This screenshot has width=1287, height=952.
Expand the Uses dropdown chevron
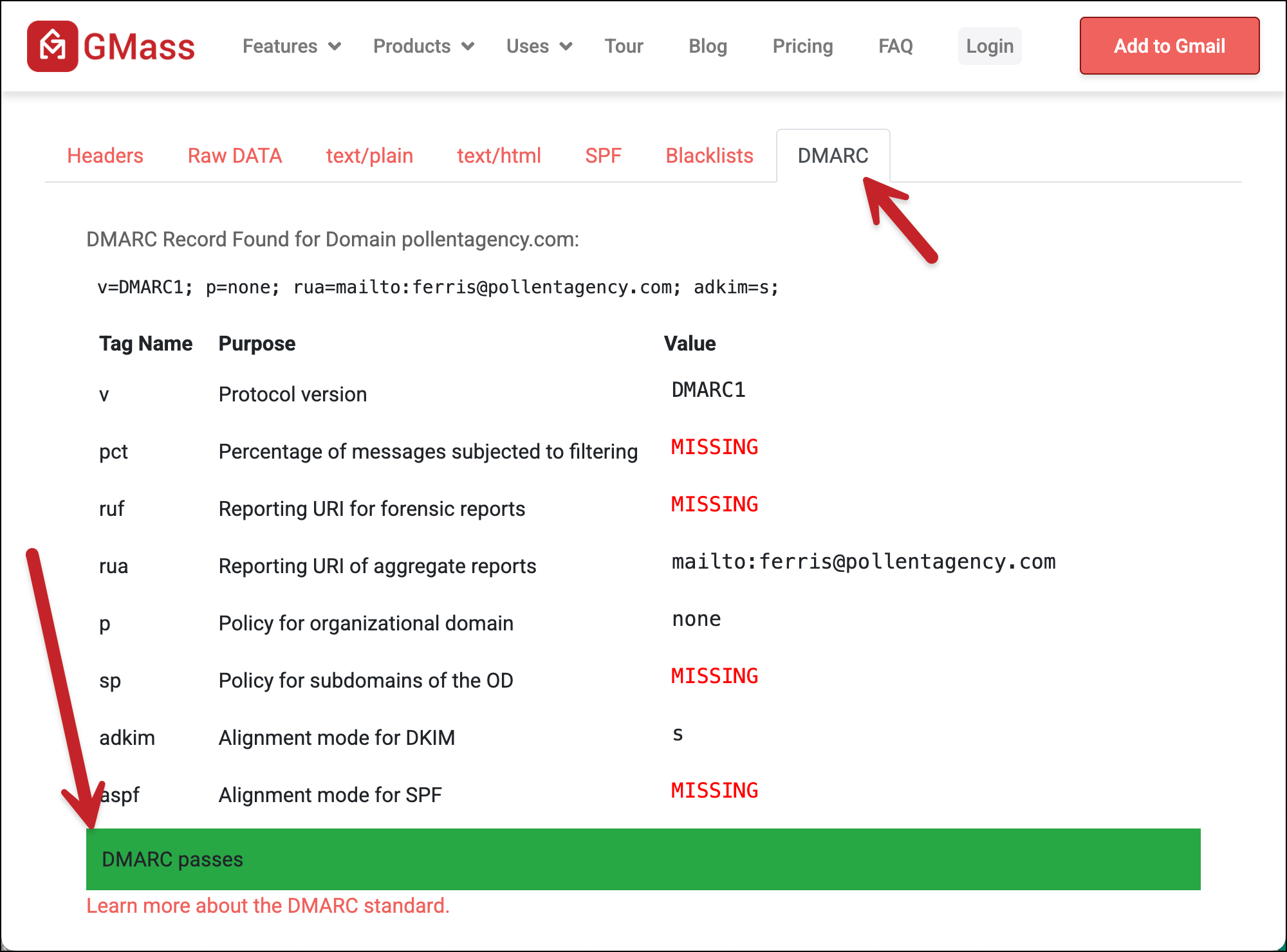click(x=566, y=46)
